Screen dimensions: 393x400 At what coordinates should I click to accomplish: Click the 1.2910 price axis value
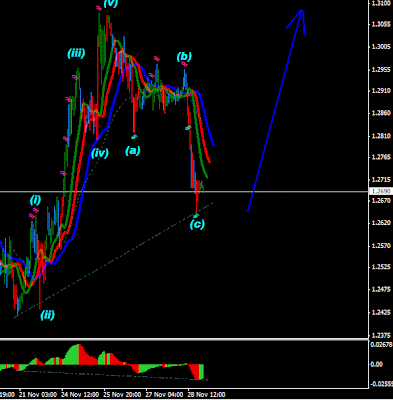[x=381, y=91]
